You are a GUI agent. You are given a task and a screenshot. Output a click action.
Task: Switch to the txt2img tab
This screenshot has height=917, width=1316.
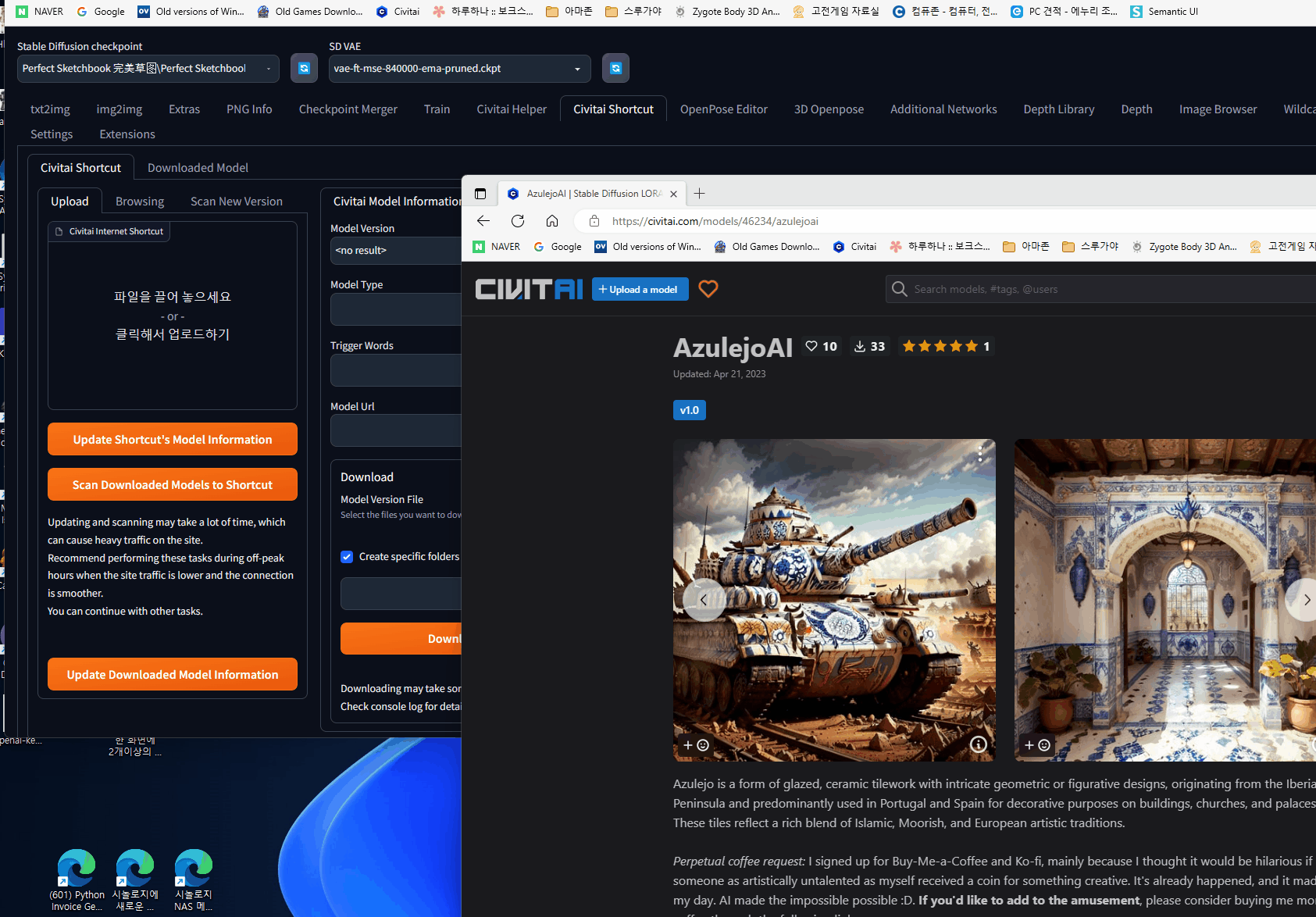[x=50, y=109]
